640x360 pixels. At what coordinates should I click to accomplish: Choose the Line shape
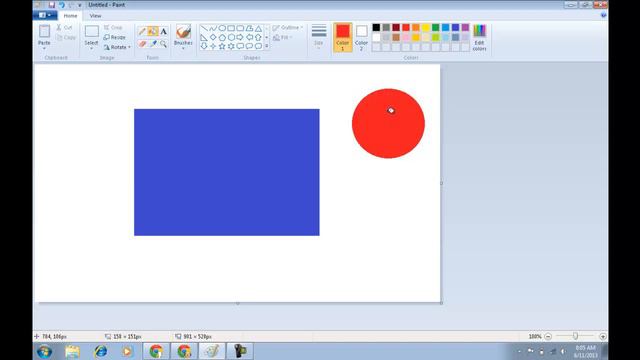click(204, 28)
